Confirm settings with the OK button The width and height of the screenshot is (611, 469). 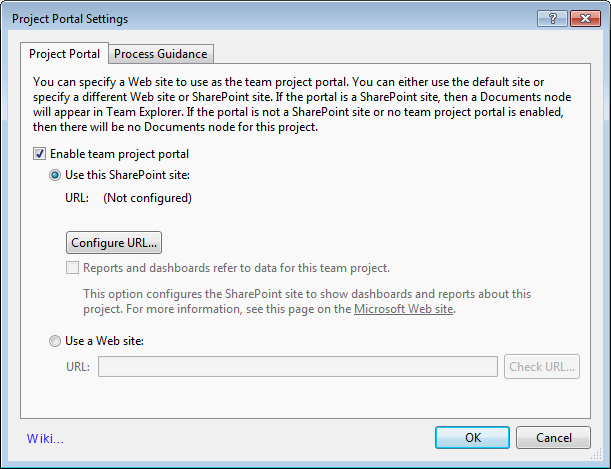click(x=473, y=438)
